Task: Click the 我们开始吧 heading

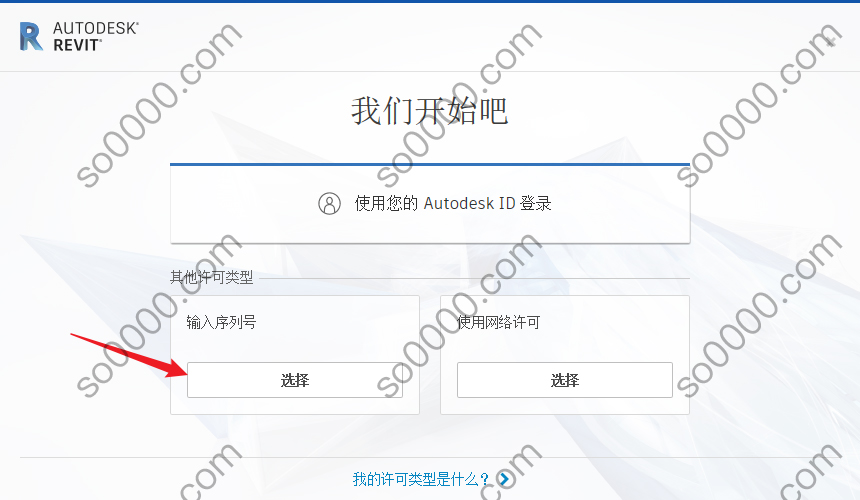Action: pos(429,111)
